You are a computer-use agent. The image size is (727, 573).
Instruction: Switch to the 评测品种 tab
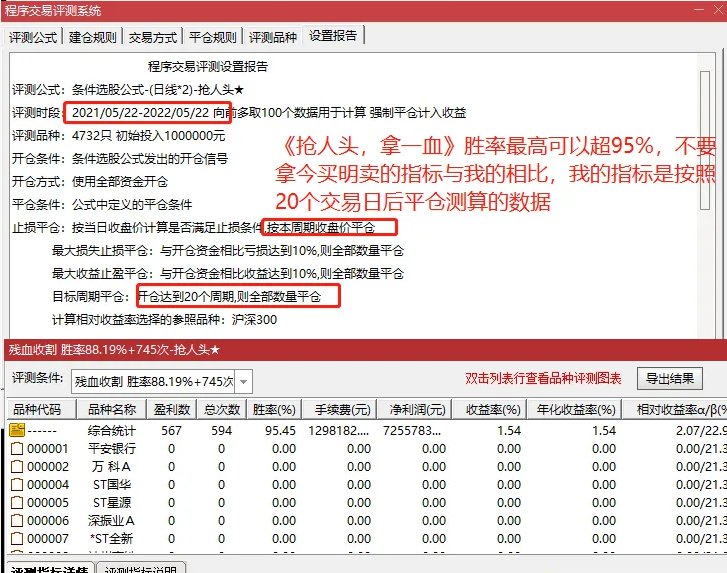(x=273, y=37)
